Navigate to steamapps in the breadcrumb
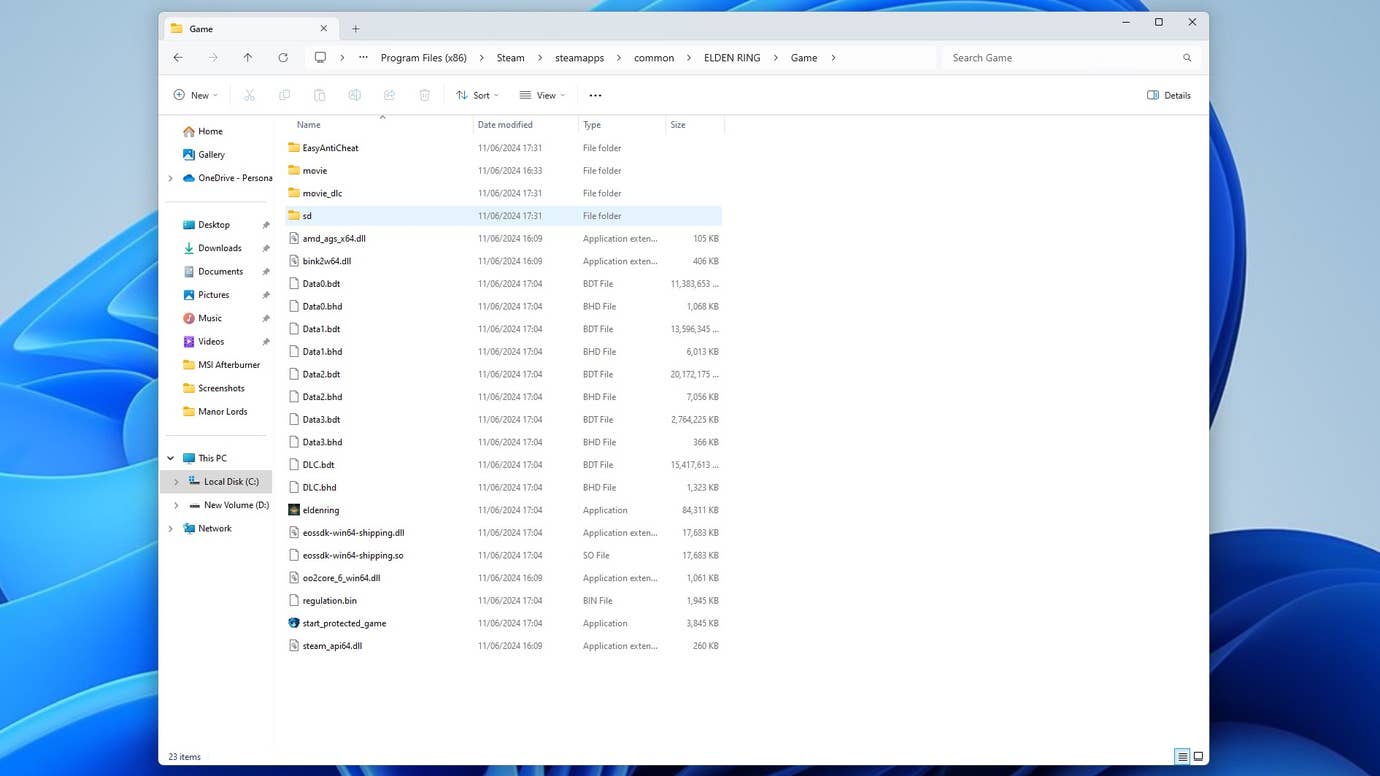Screen dimensions: 1380x776 [579, 58]
